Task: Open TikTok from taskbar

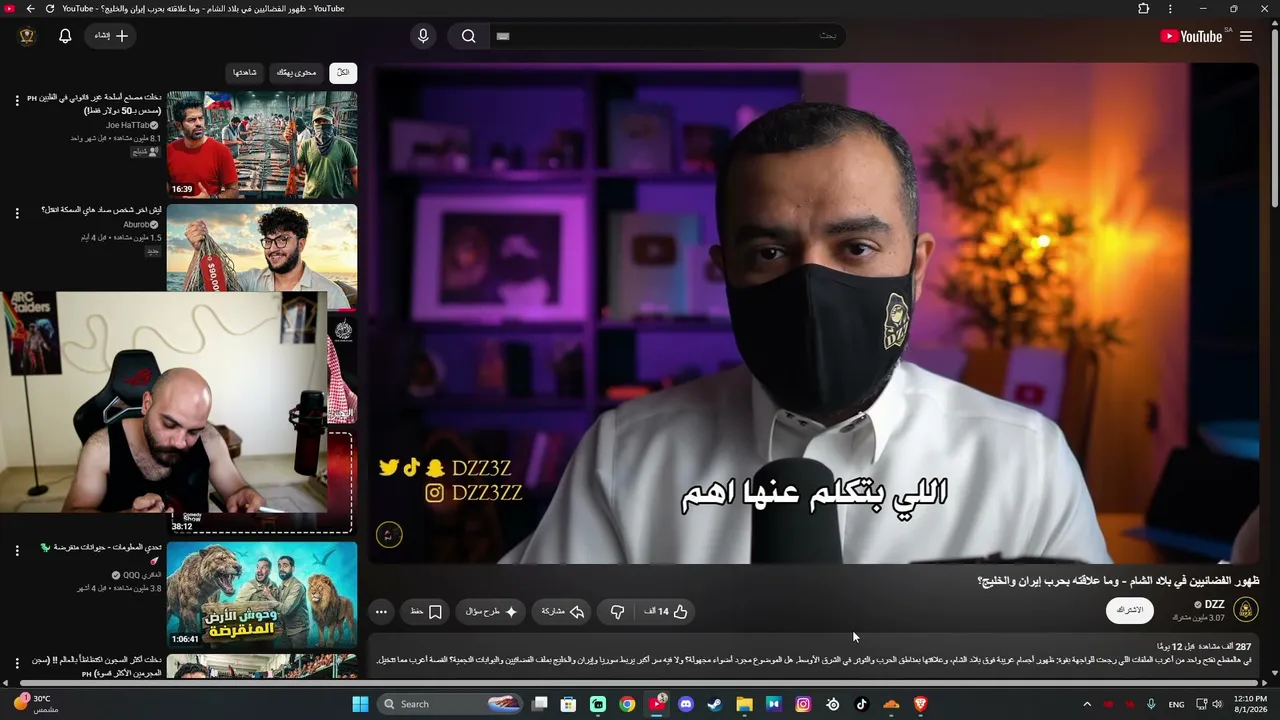Action: (862, 704)
